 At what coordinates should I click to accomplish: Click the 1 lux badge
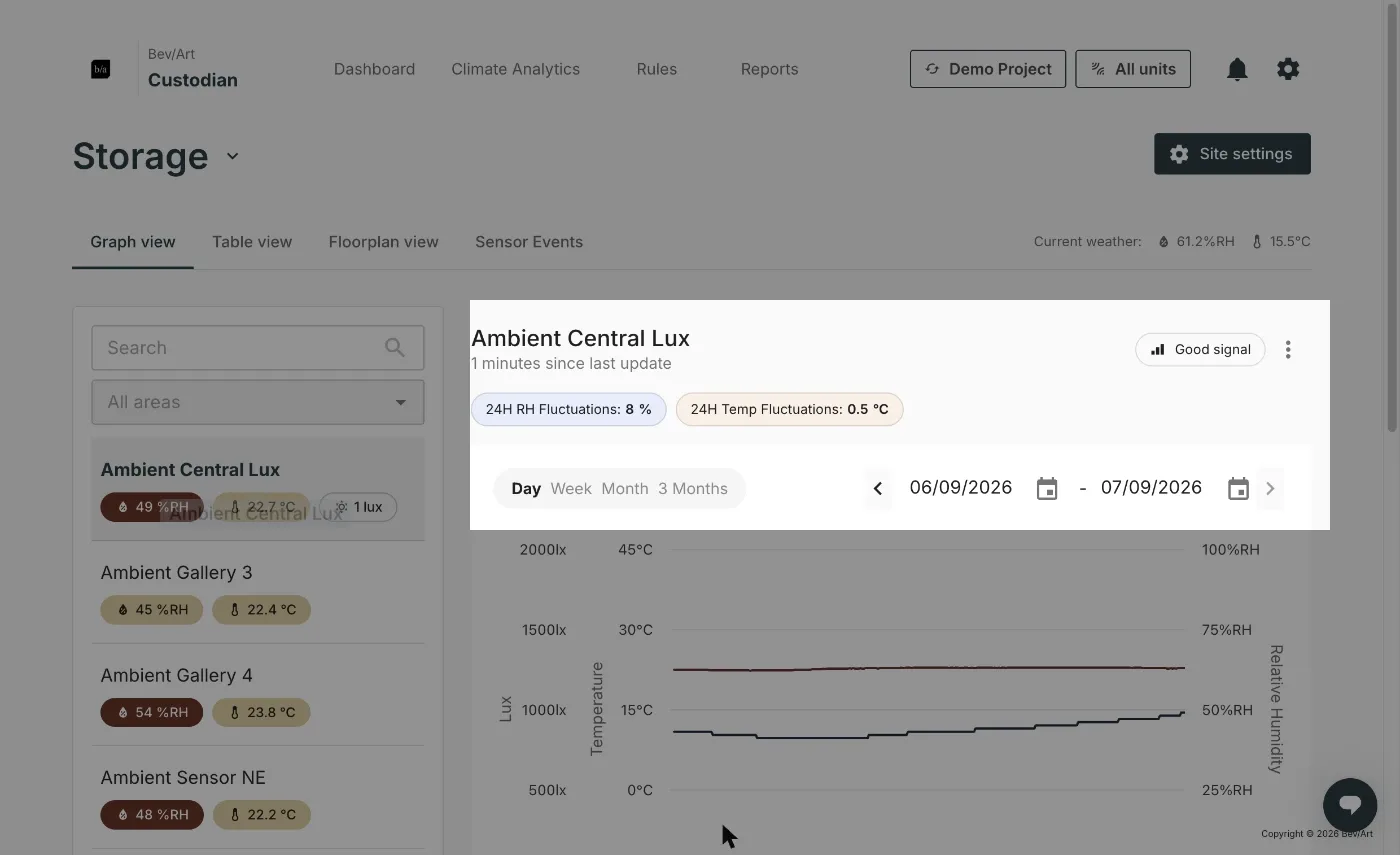tap(358, 507)
